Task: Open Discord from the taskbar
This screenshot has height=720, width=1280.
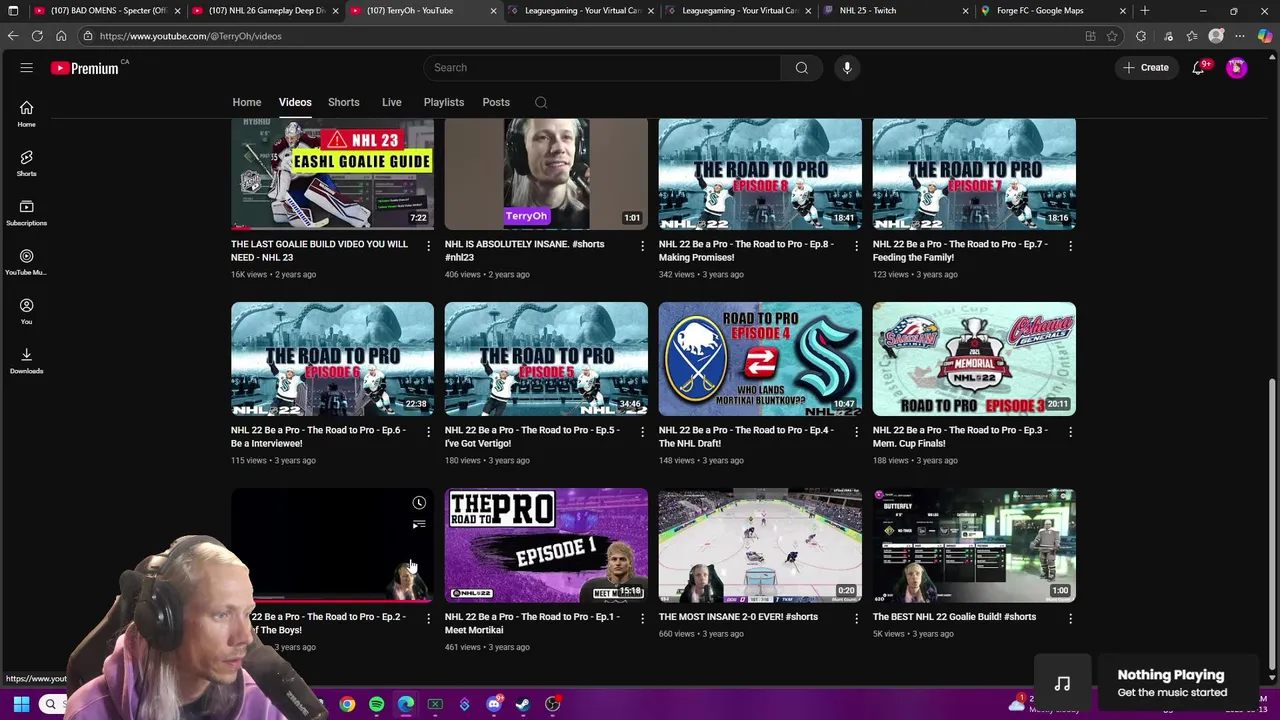Action: click(x=494, y=704)
